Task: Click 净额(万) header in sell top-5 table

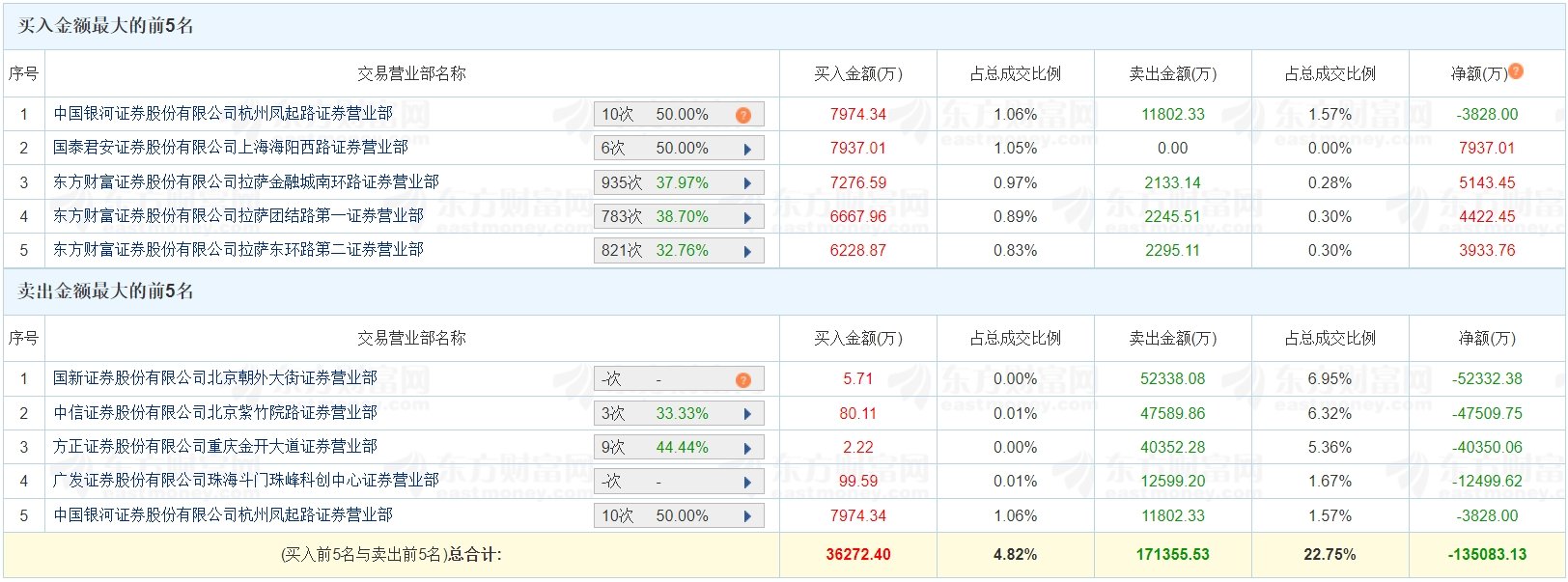Action: pyautogui.click(x=1487, y=338)
